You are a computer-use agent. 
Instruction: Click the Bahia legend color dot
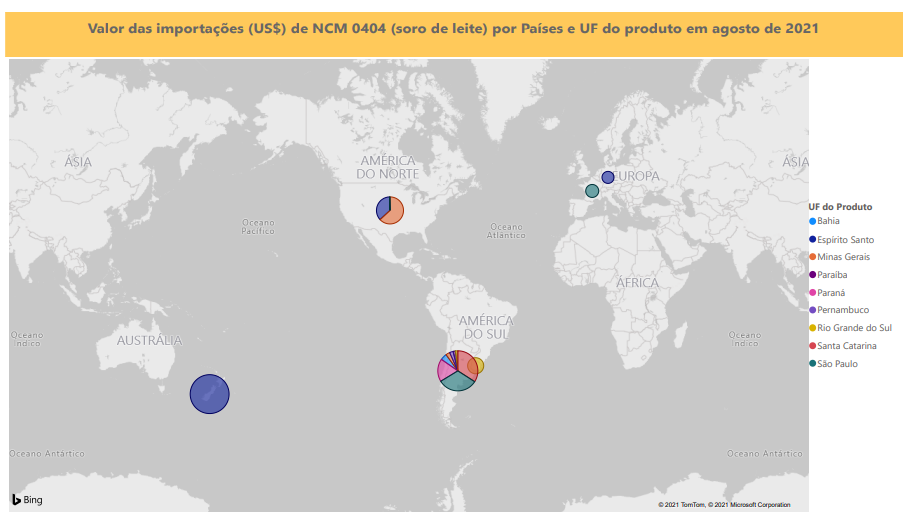(x=813, y=222)
